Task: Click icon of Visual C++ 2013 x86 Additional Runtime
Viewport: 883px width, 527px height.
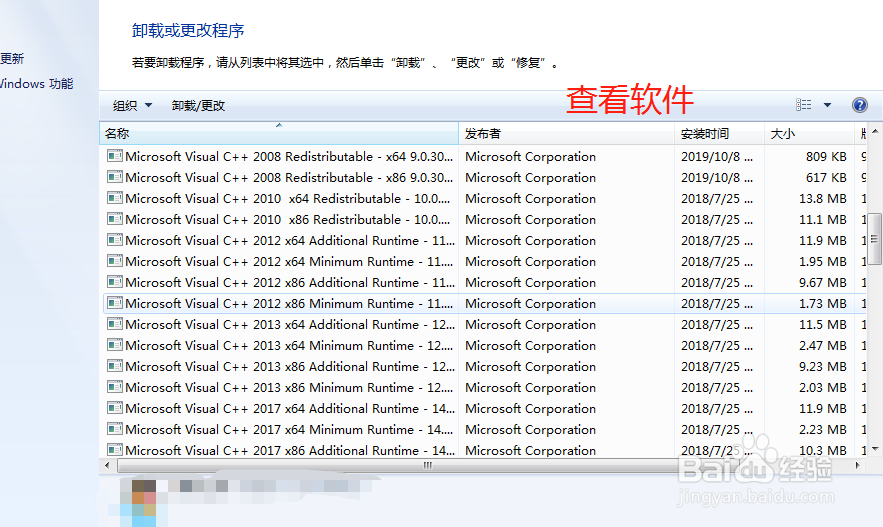Action: (x=115, y=366)
